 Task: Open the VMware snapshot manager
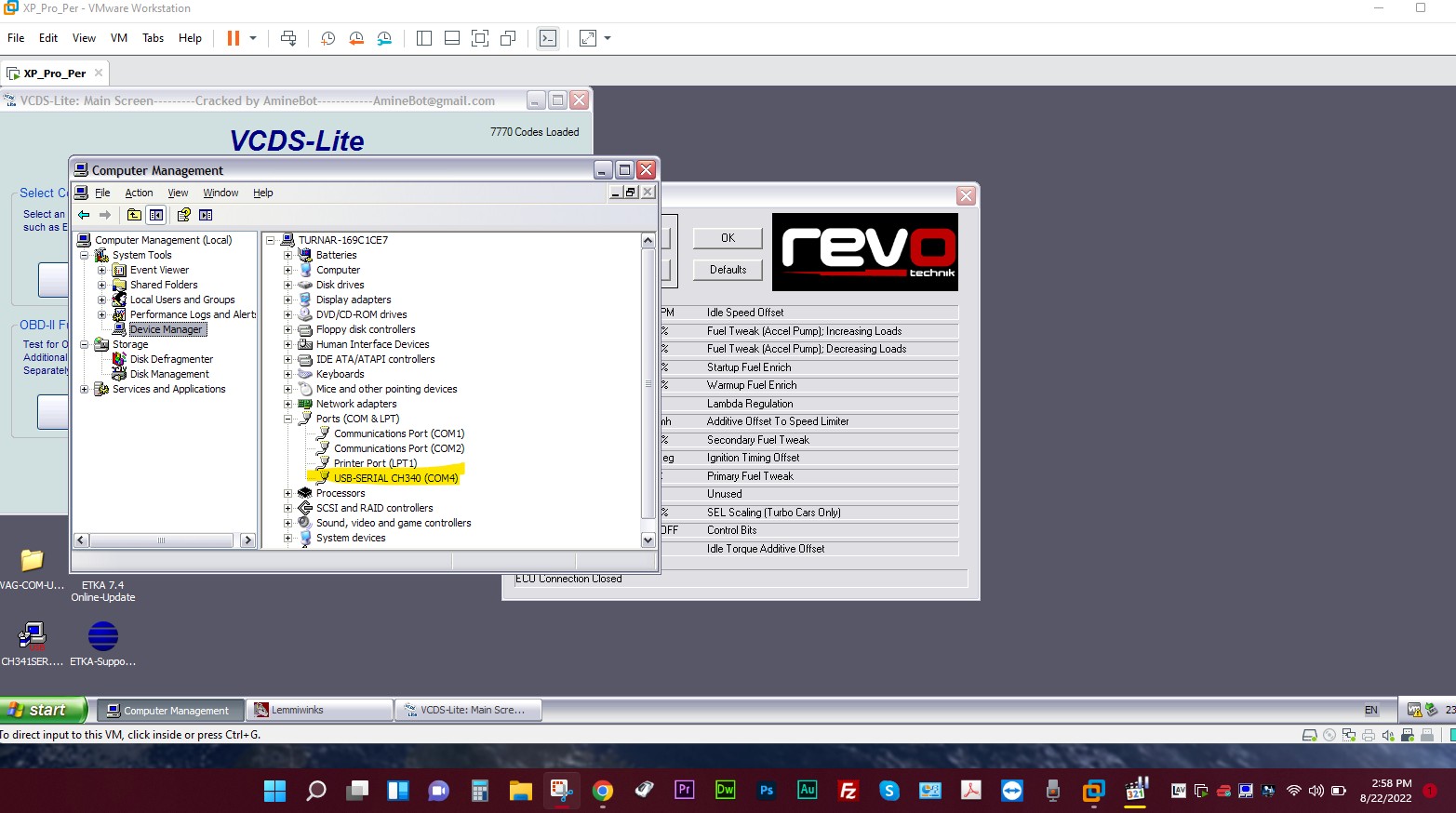[x=384, y=38]
